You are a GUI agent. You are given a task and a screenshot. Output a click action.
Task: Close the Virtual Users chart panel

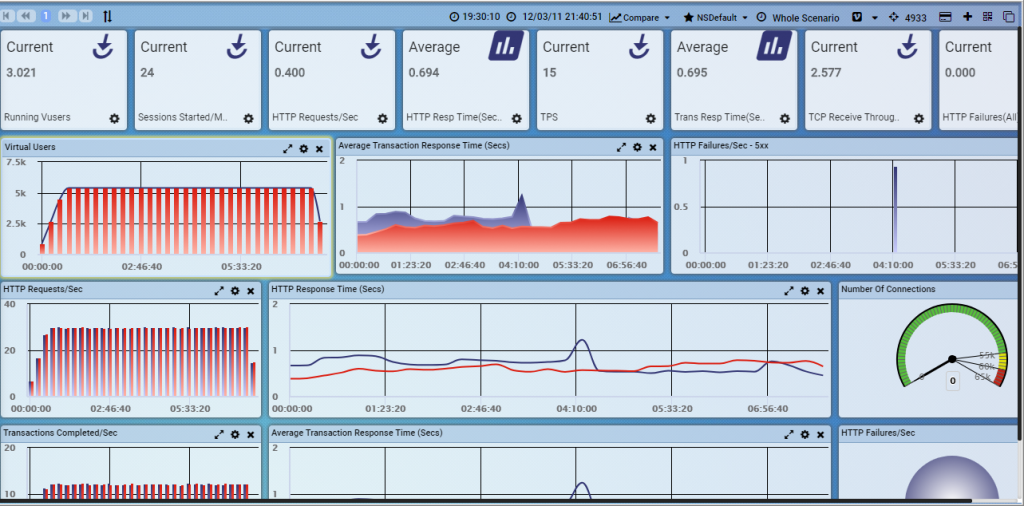[x=319, y=149]
